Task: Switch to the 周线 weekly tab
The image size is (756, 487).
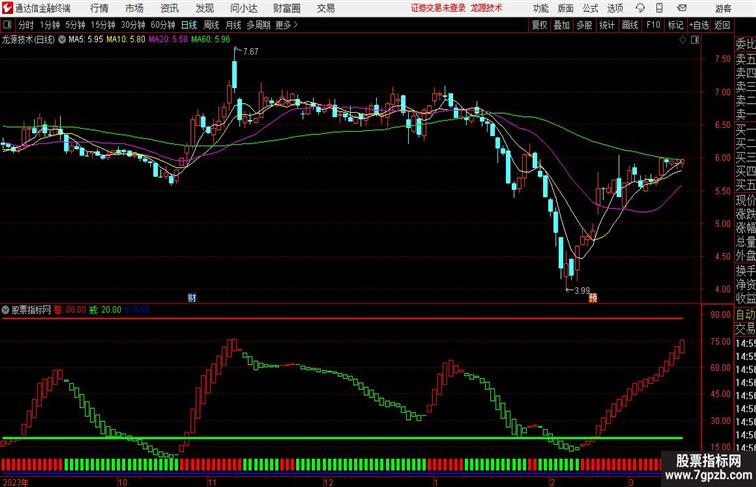Action: coord(211,25)
